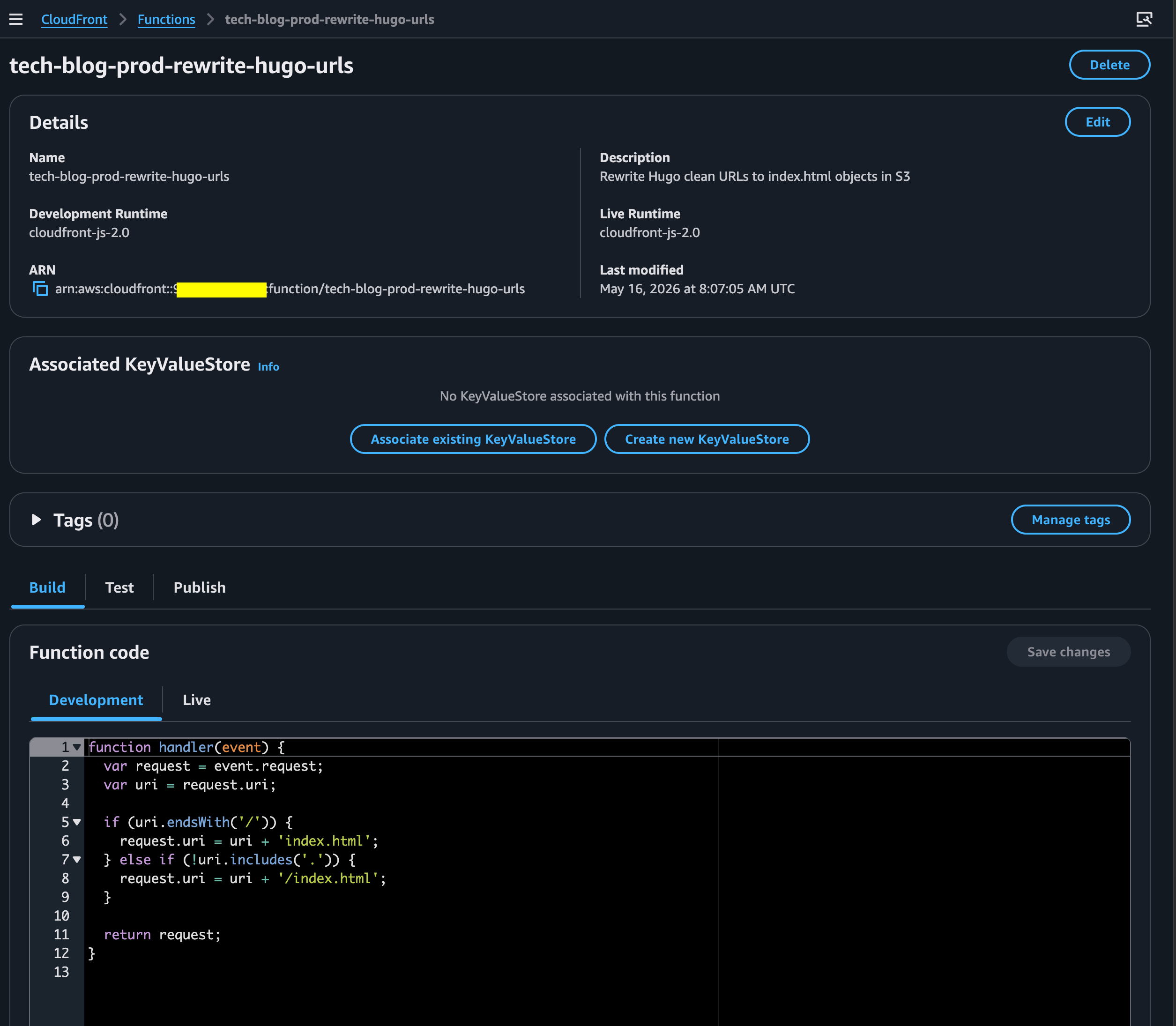Switch to the Test tab
This screenshot has height=1026, width=1176.
[x=119, y=587]
